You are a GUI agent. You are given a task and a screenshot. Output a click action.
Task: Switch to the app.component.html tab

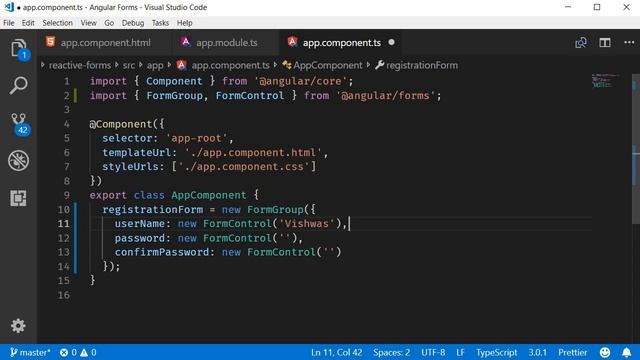pos(105,42)
